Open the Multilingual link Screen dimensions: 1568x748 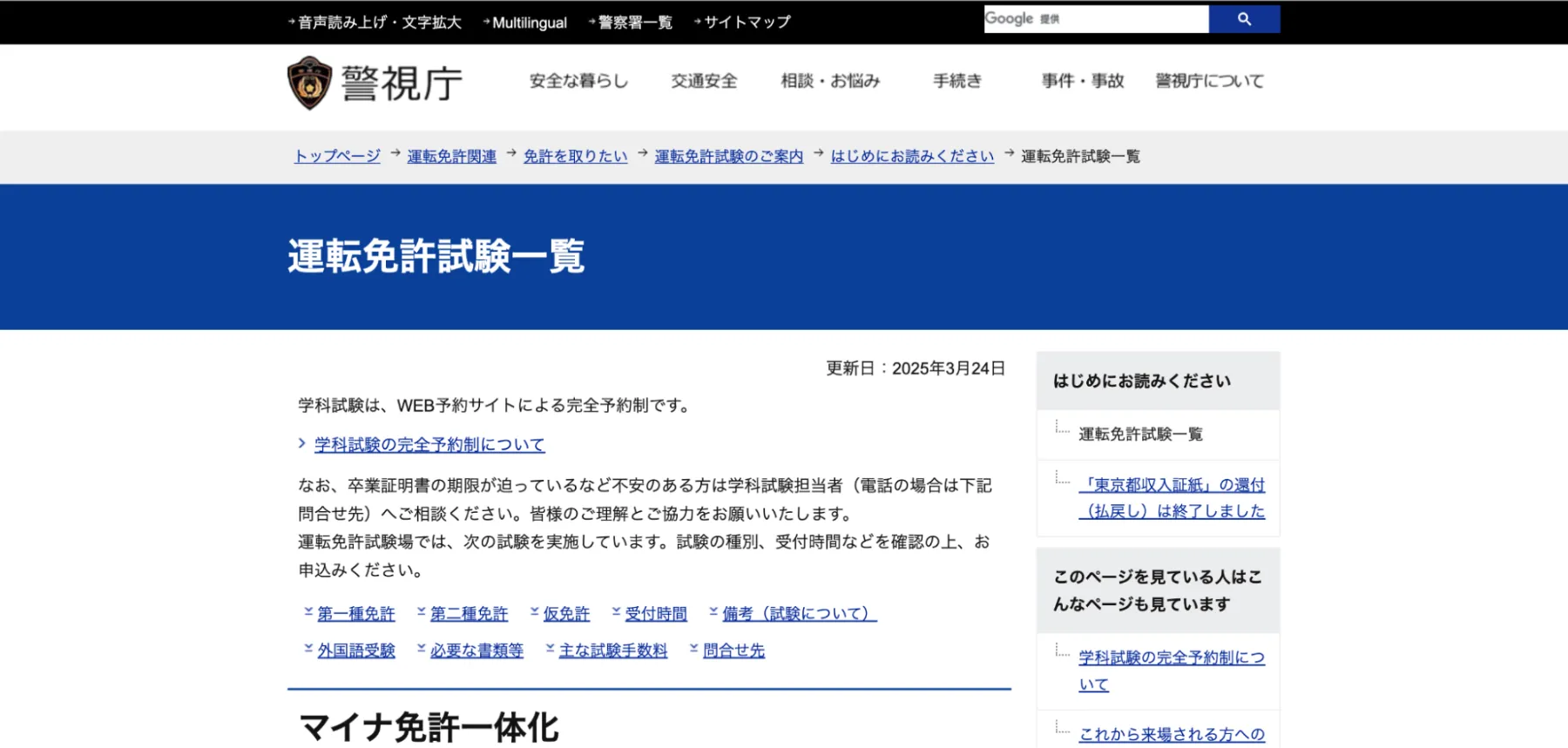(529, 23)
